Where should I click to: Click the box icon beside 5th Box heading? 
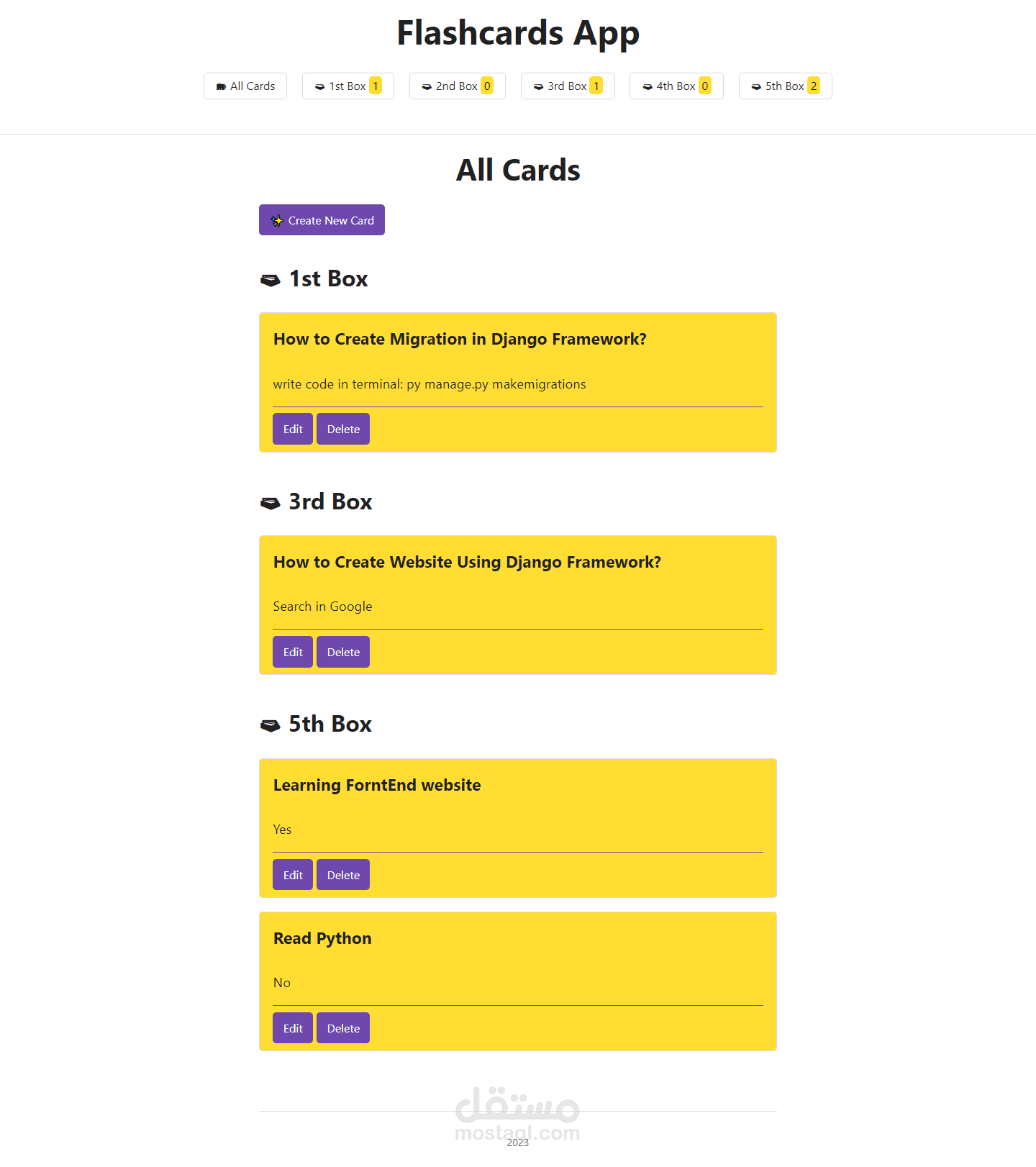(271, 725)
